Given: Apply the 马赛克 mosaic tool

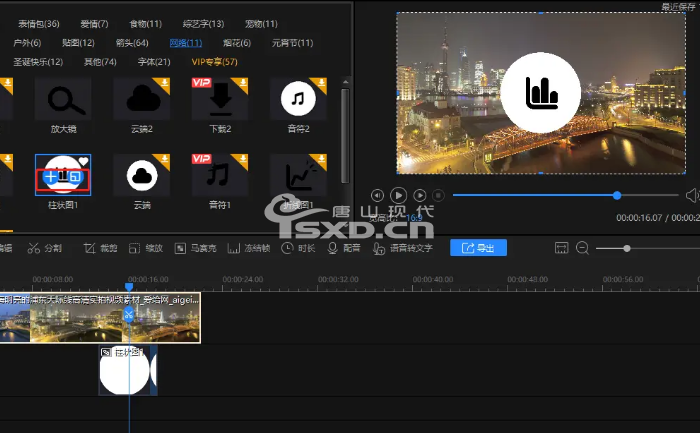Looking at the screenshot, I should pyautogui.click(x=196, y=248).
